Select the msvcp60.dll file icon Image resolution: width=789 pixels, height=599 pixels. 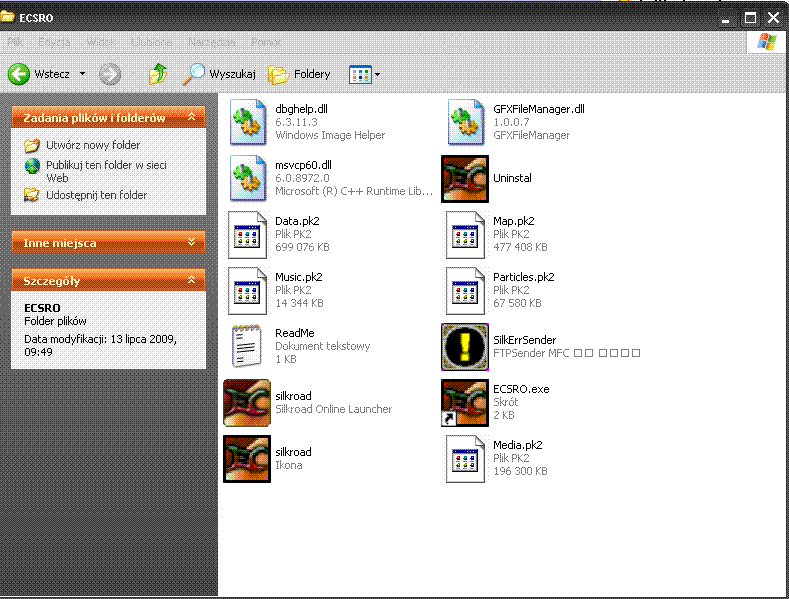(x=247, y=178)
